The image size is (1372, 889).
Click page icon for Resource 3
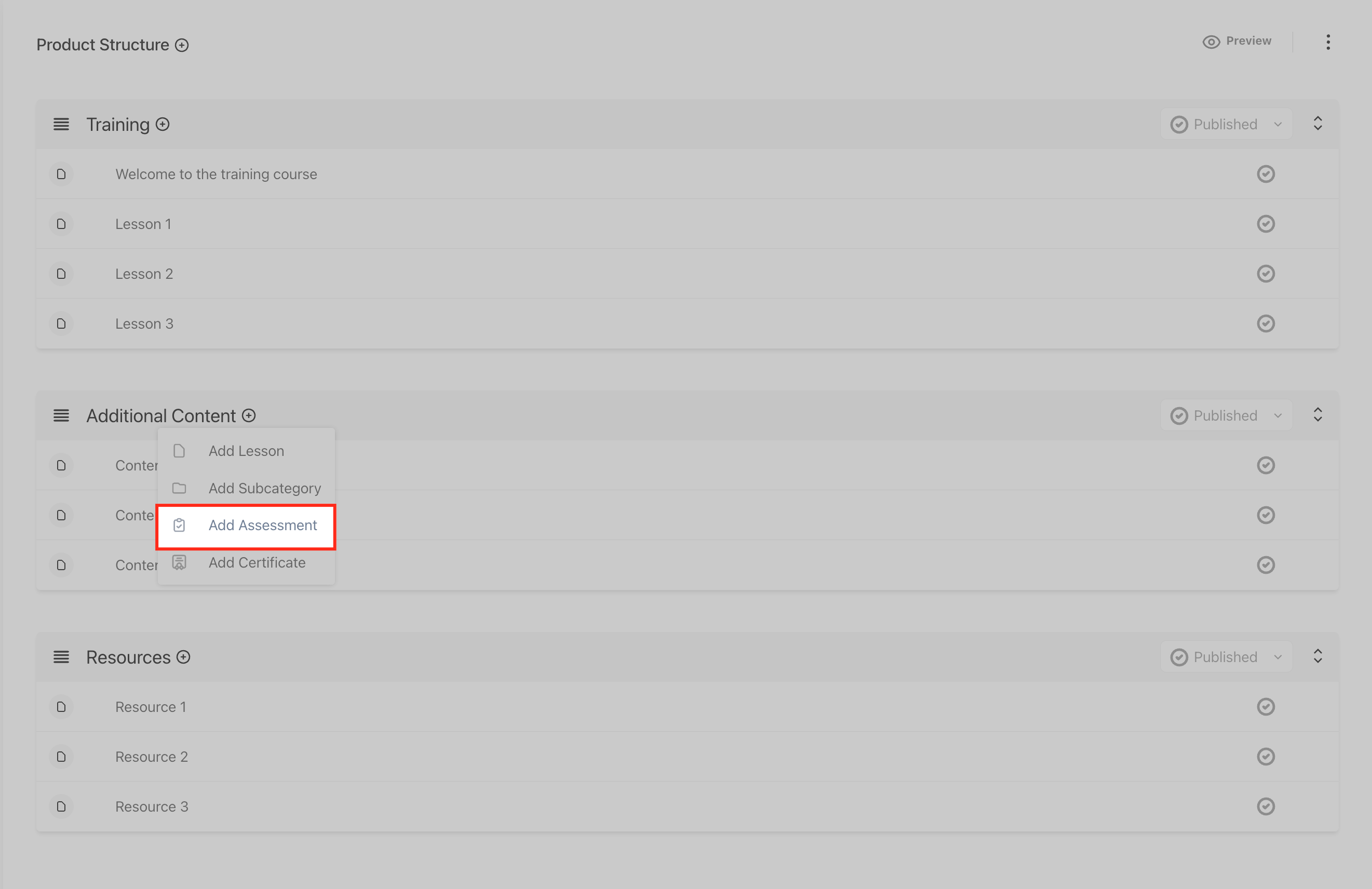pos(61,806)
